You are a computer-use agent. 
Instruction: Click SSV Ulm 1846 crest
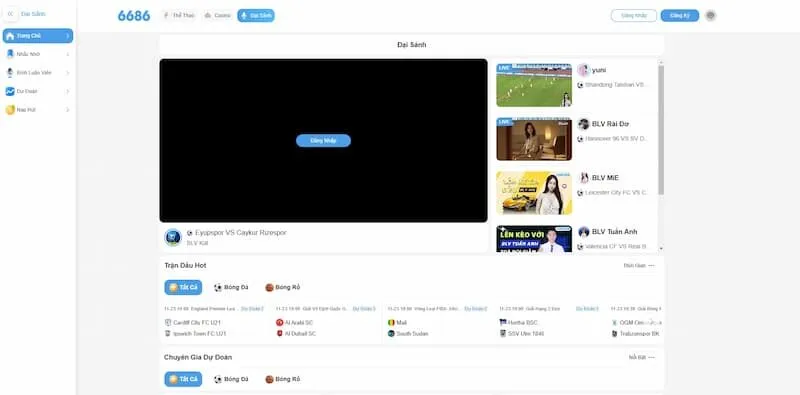[x=503, y=333]
